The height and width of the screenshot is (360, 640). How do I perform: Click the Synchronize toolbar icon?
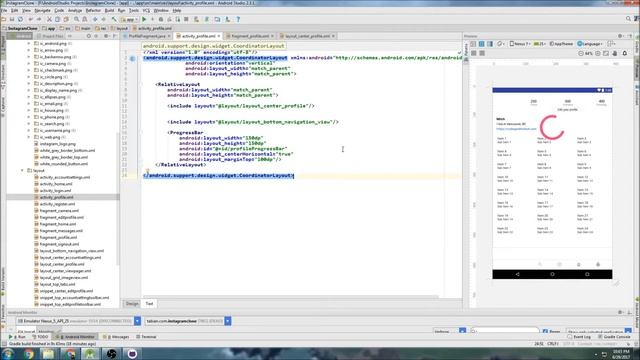pos(20,19)
